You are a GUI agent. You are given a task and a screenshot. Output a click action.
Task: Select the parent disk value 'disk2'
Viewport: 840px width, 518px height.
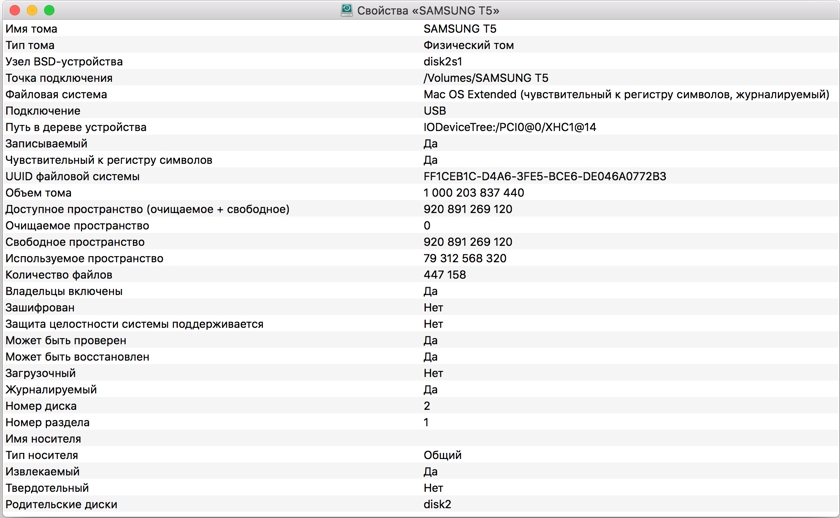coord(437,505)
